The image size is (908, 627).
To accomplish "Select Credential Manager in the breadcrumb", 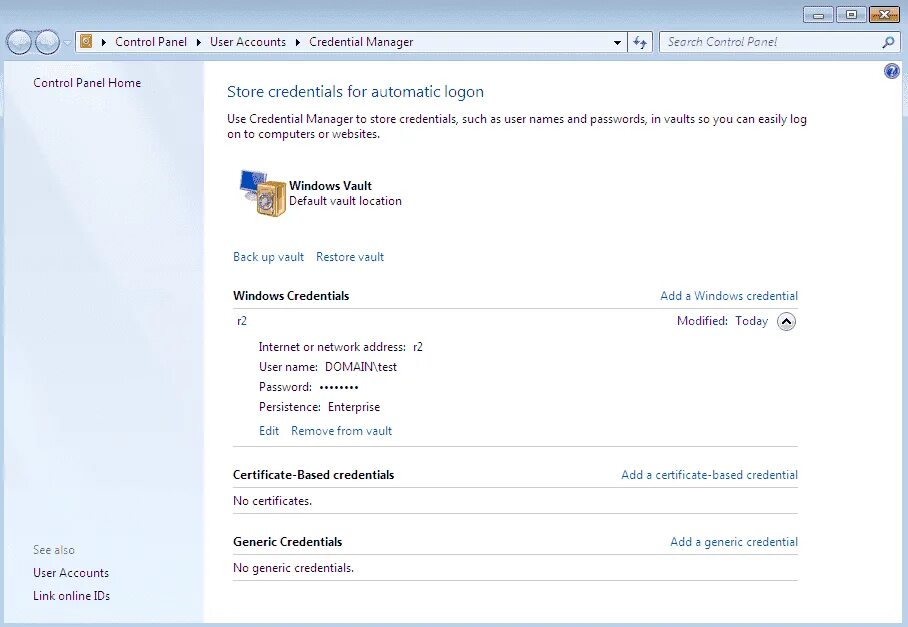I will pyautogui.click(x=361, y=42).
